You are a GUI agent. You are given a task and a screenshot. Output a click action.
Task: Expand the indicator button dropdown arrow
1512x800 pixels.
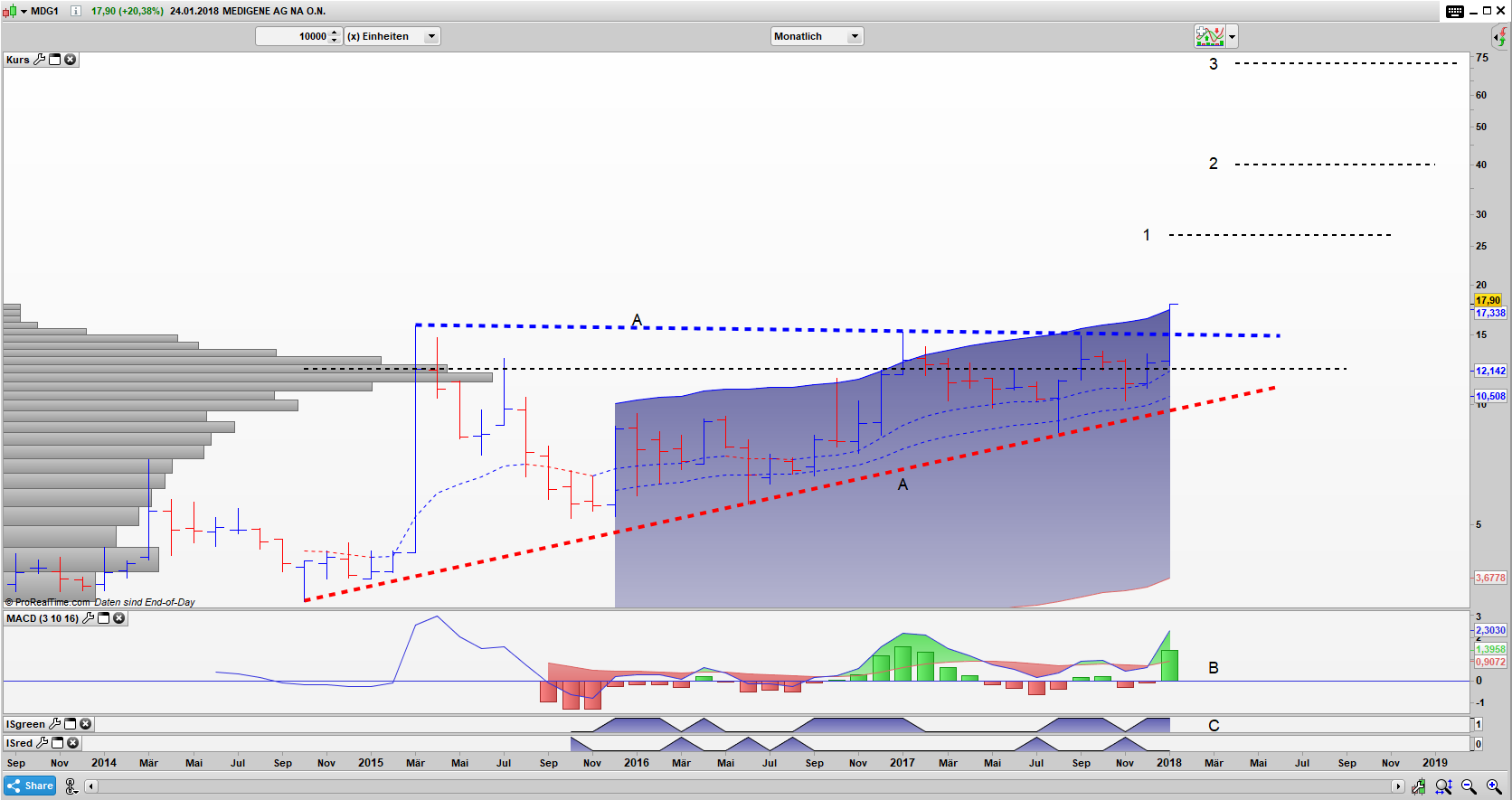pyautogui.click(x=1233, y=37)
